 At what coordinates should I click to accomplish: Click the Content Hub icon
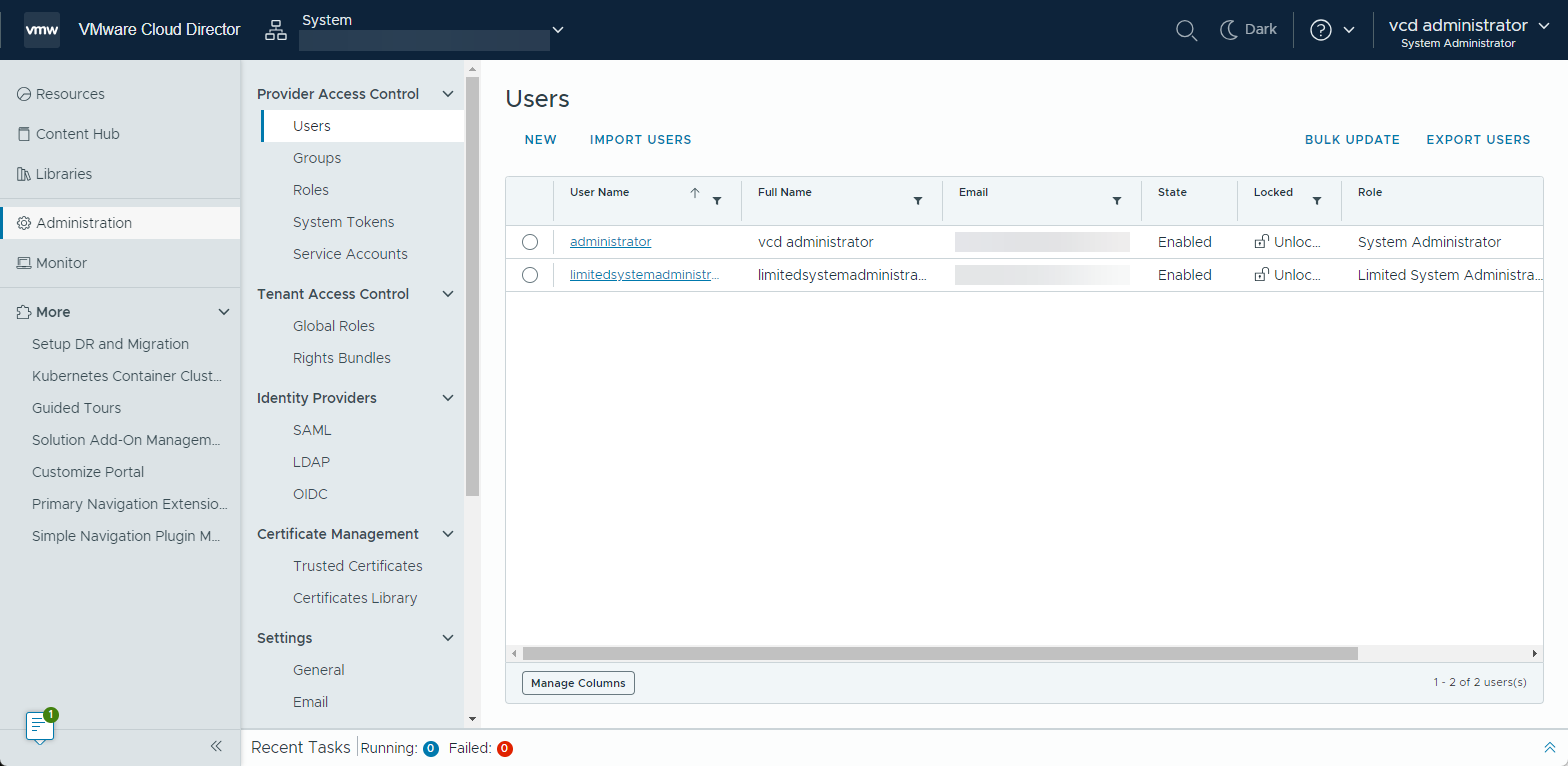(x=24, y=134)
